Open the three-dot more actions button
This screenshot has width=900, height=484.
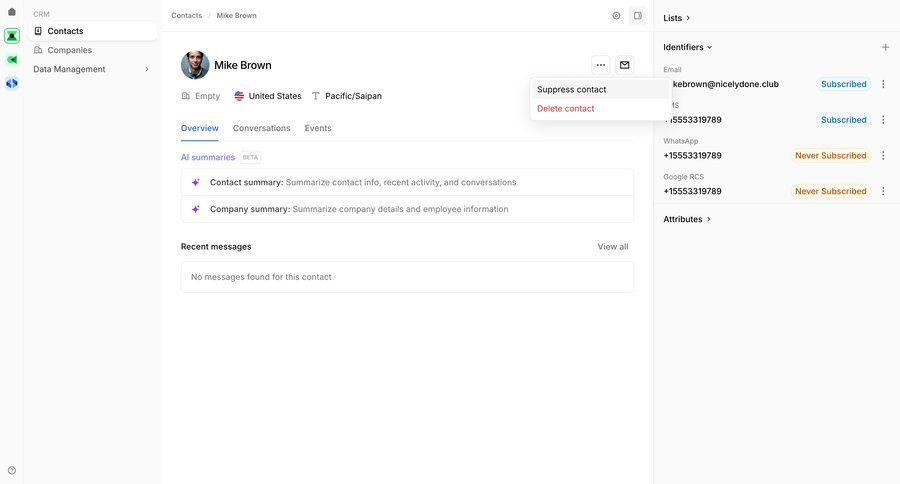click(x=600, y=65)
